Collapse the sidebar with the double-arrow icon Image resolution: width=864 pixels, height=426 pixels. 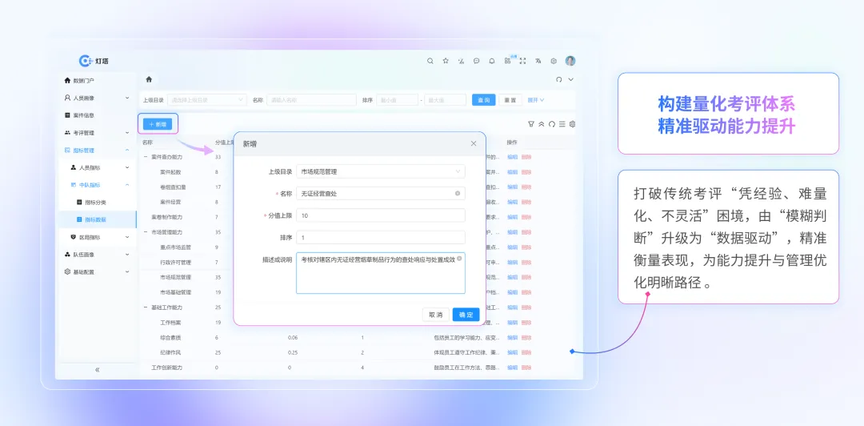[98, 370]
